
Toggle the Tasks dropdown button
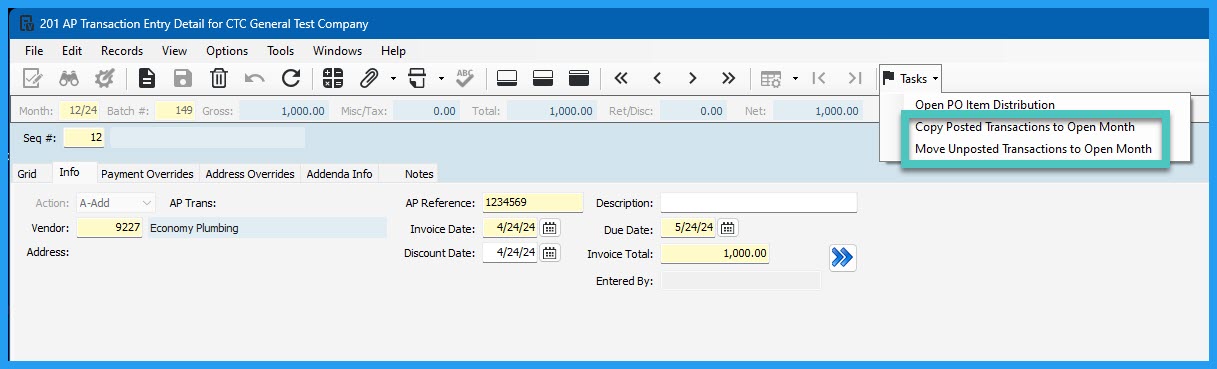coord(910,78)
